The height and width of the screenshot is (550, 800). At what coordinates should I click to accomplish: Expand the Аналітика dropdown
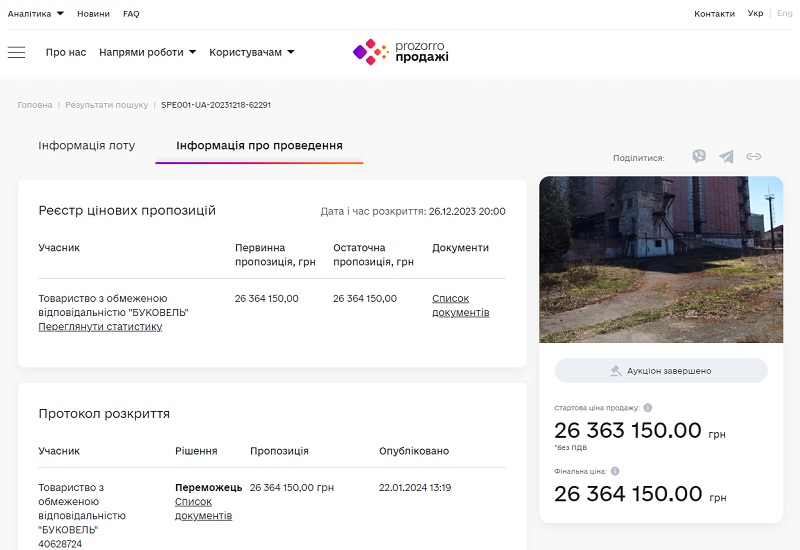tap(35, 14)
